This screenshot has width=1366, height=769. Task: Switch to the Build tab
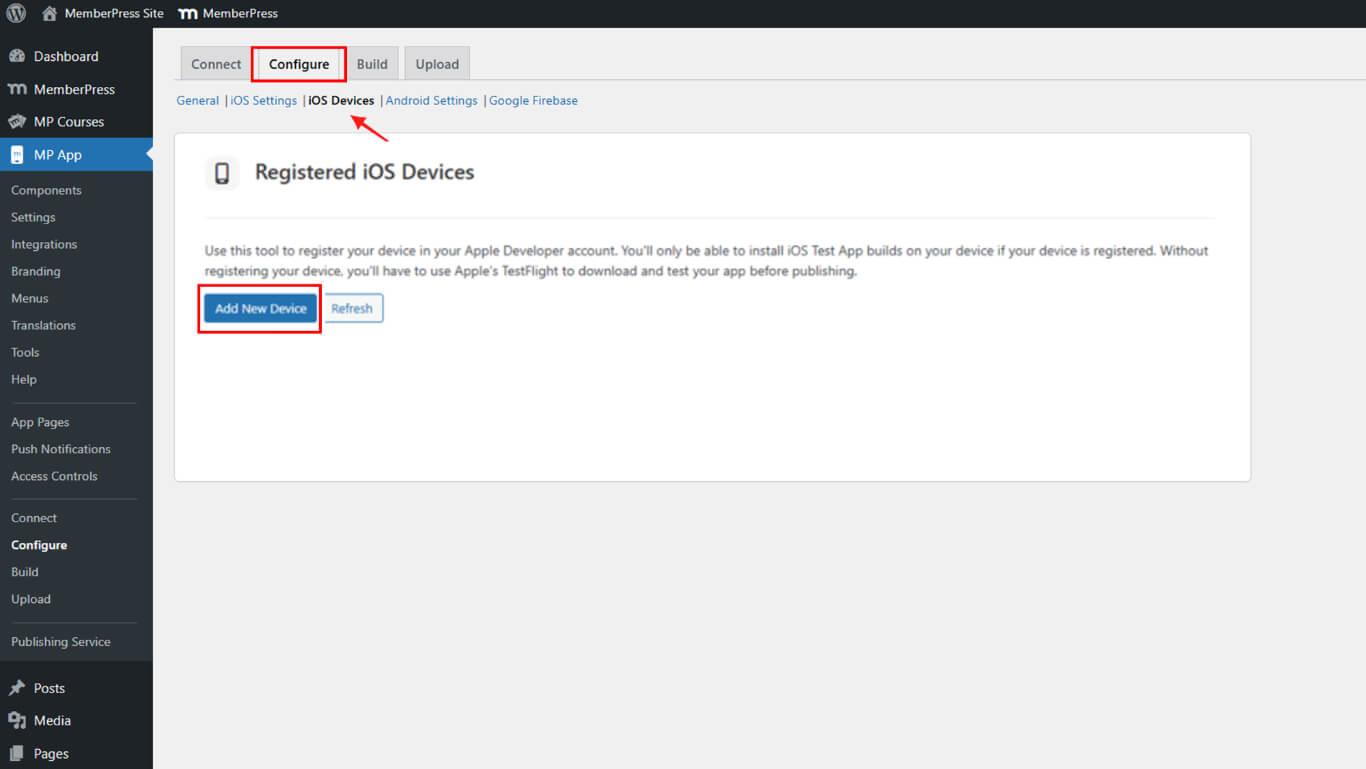[372, 64]
